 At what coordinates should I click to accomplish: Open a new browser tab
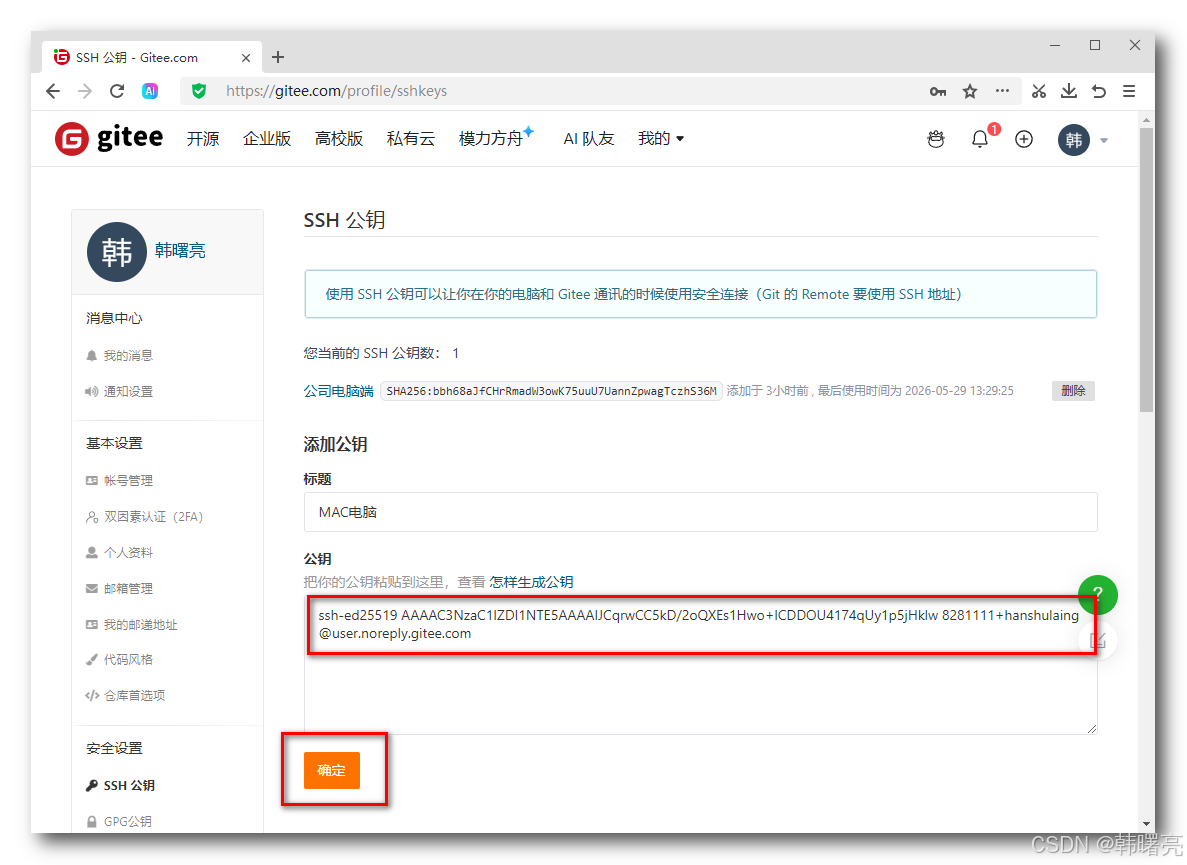(278, 57)
